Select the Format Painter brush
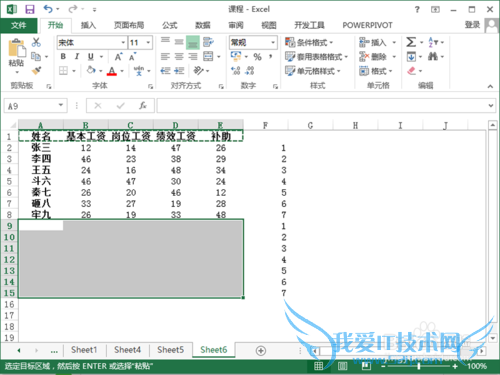 pyautogui.click(x=36, y=71)
